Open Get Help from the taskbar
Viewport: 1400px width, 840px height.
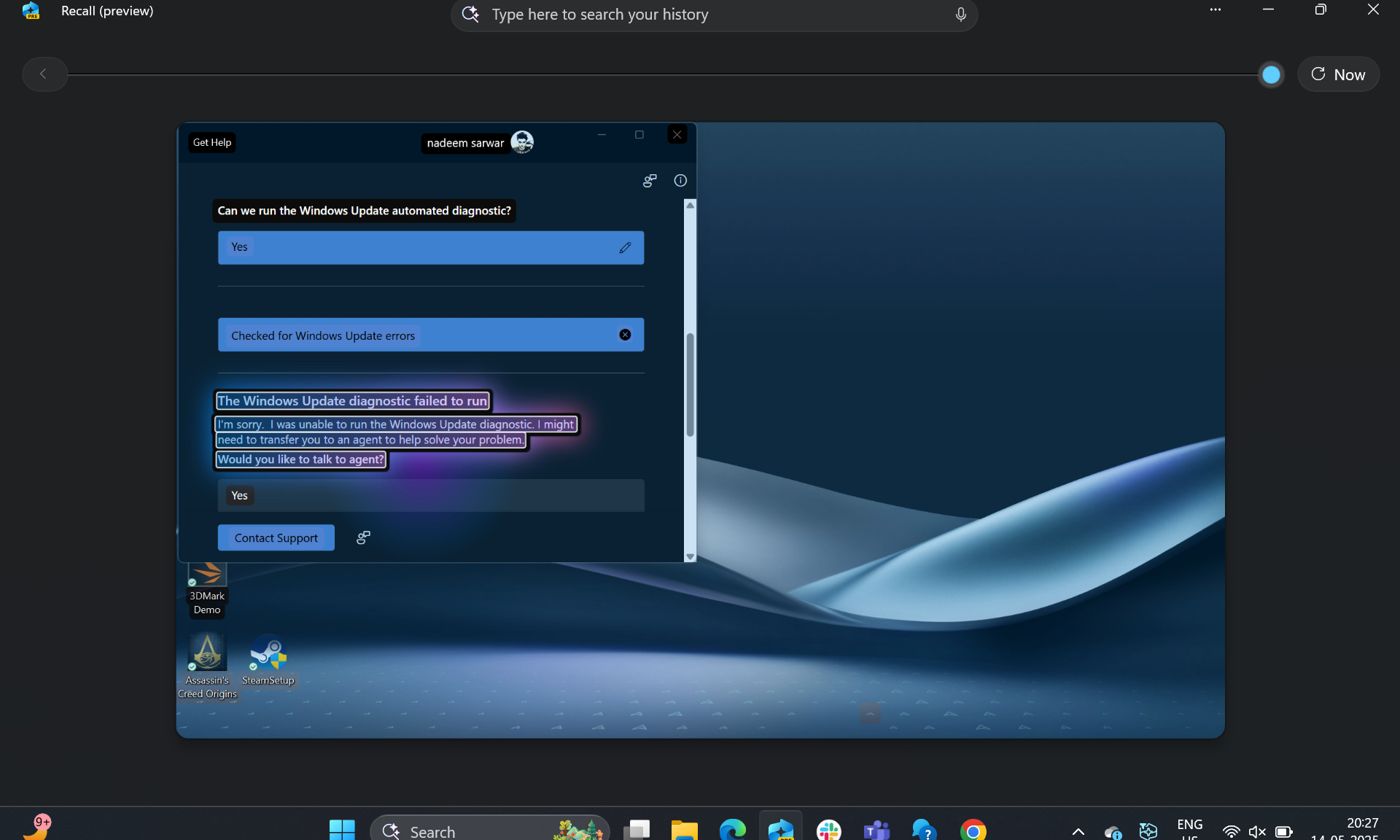(923, 830)
